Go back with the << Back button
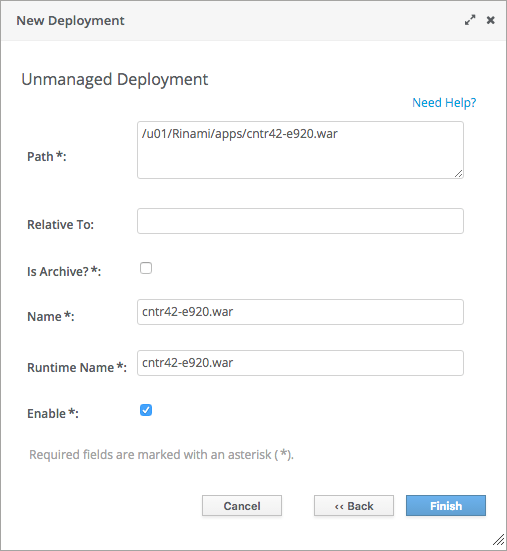The height and width of the screenshot is (551, 507). click(354, 506)
